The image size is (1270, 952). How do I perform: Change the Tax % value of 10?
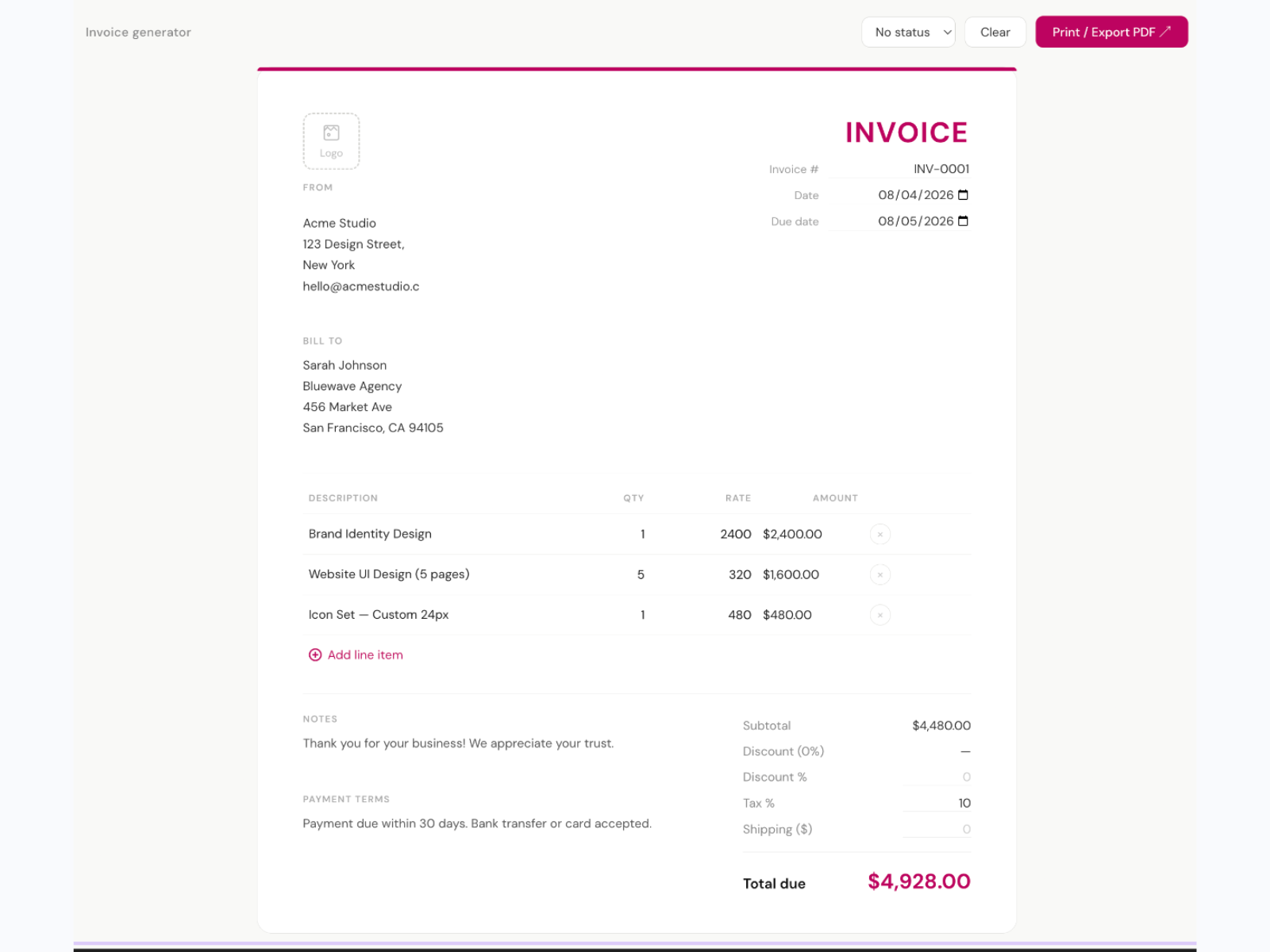[937, 803]
